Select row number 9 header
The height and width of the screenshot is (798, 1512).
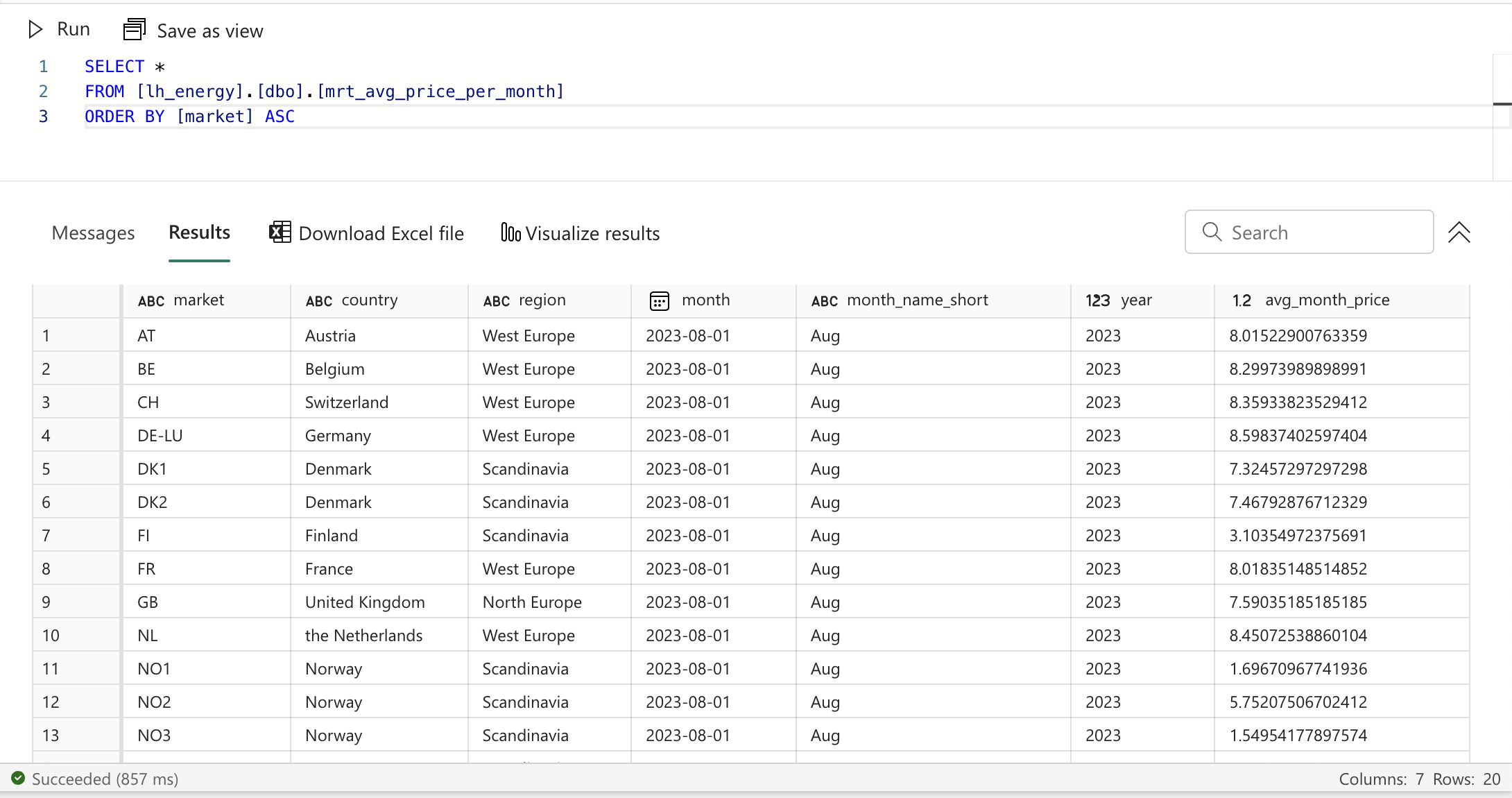coord(46,602)
